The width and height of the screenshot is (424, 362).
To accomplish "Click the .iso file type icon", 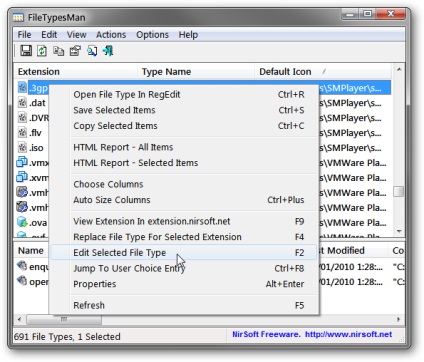I will click(x=22, y=147).
